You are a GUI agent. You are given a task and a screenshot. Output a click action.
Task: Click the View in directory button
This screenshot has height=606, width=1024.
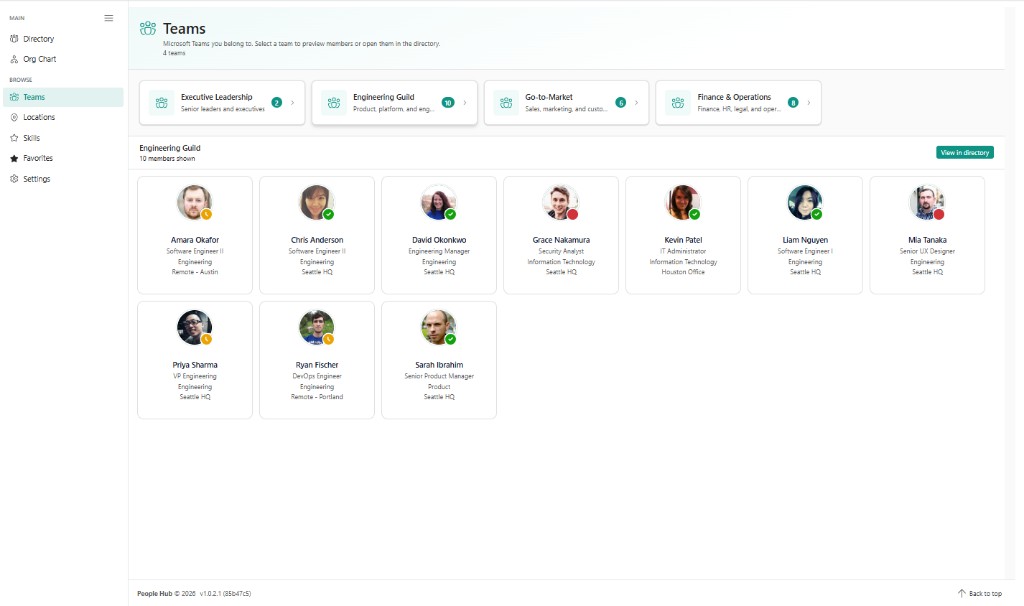point(965,152)
